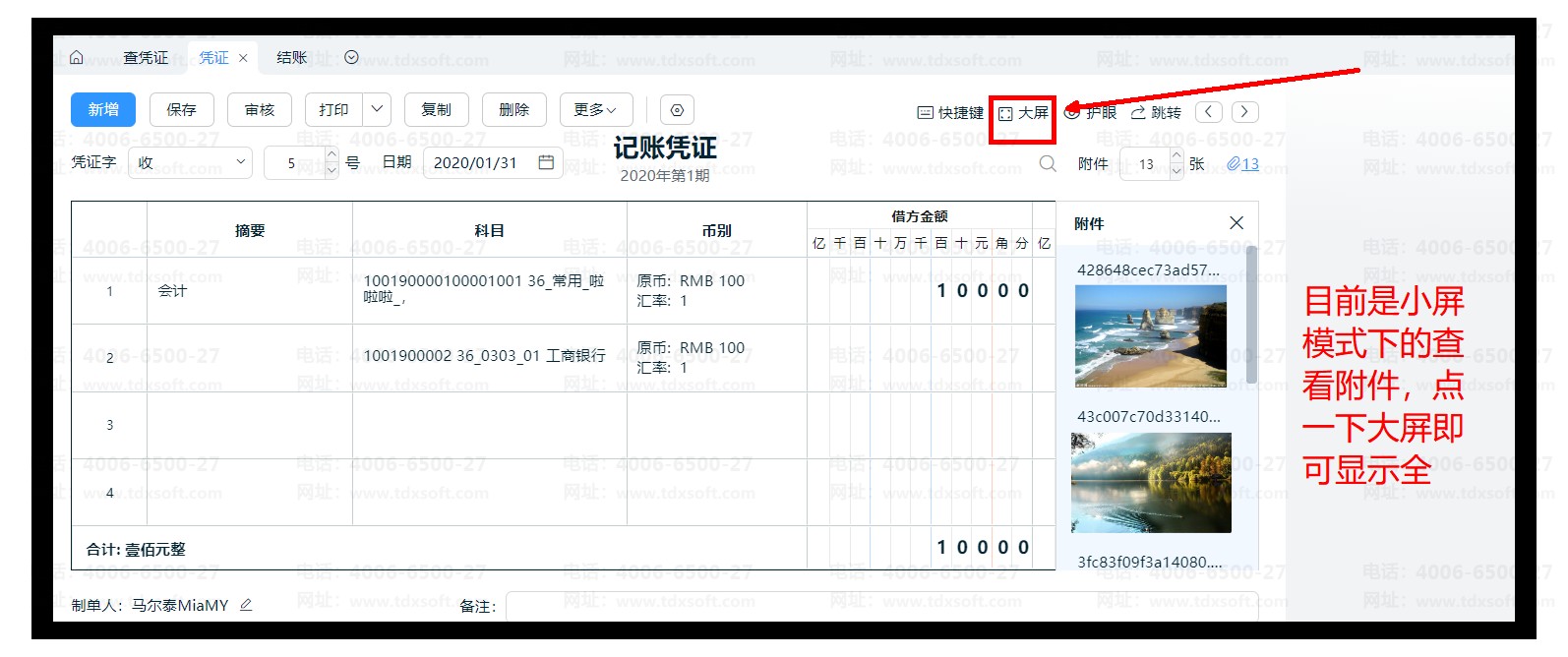The width and height of the screenshot is (1568, 657).
Task: Go to previous voucher with left arrow
Action: (1209, 112)
